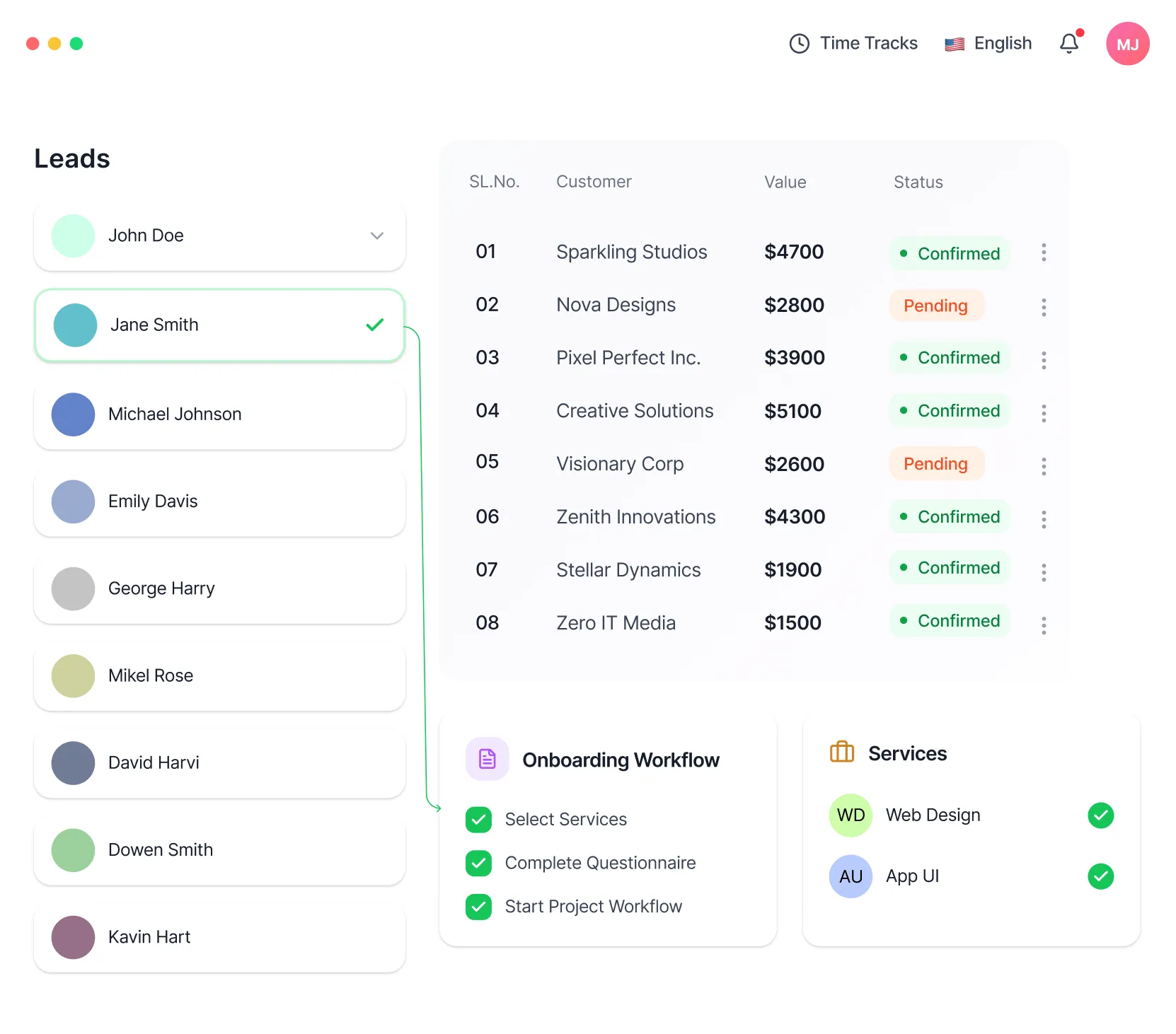Image resolution: width=1176 pixels, height=1034 pixels.
Task: Click the Confirmed badge for Zero IT Media
Action: point(950,621)
